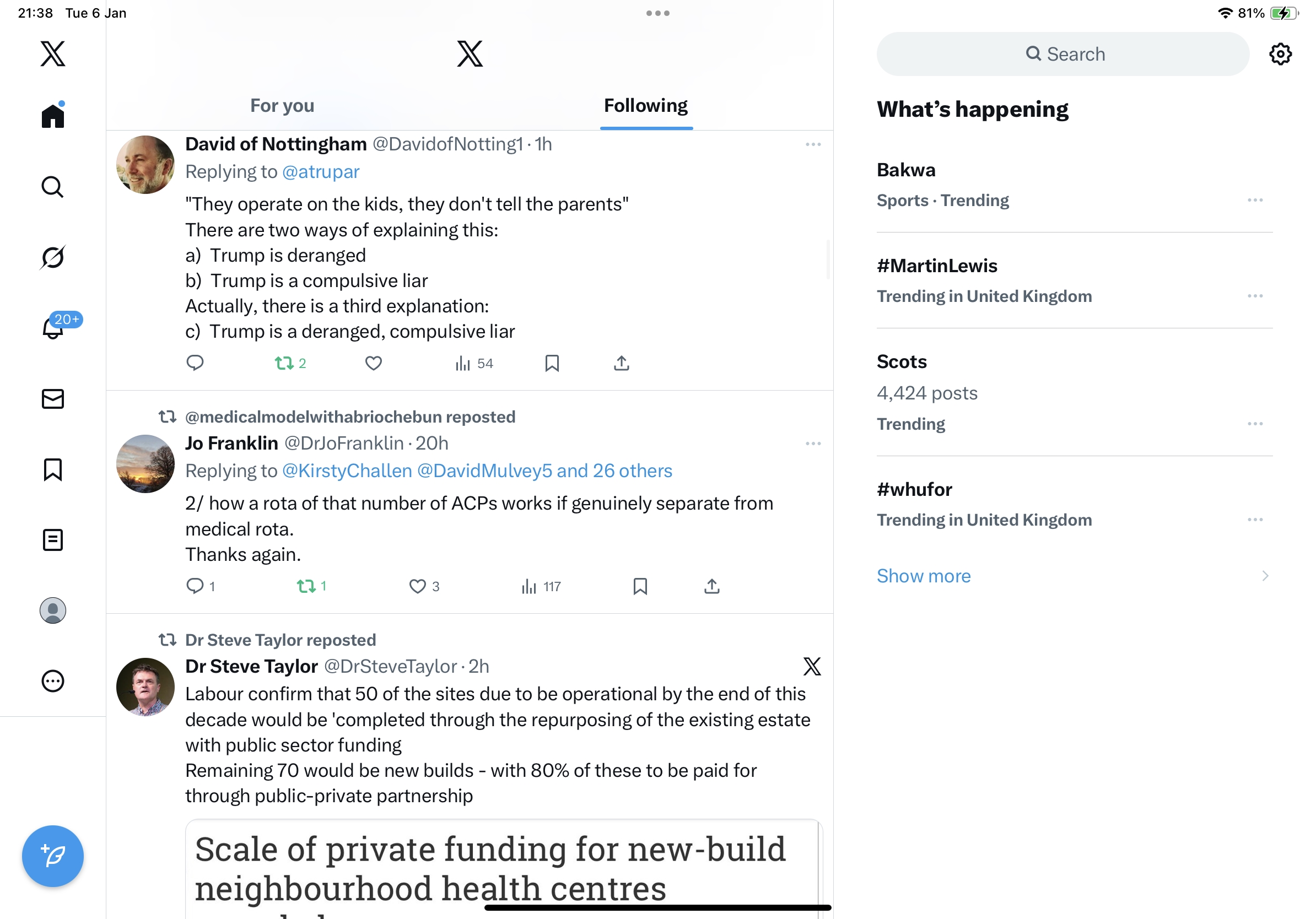Open Dr Steve Taylor's profile picture

coord(145,686)
